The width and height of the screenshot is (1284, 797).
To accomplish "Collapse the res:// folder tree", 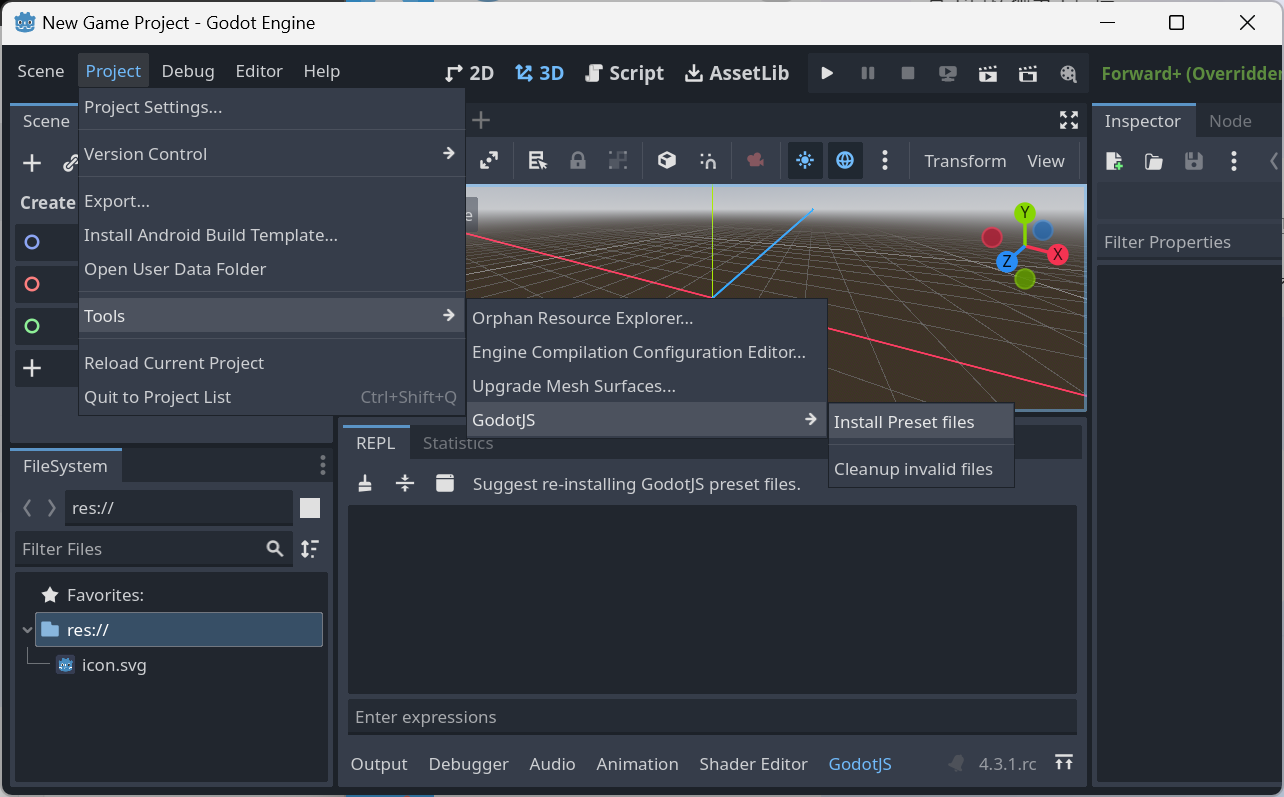I will point(27,630).
